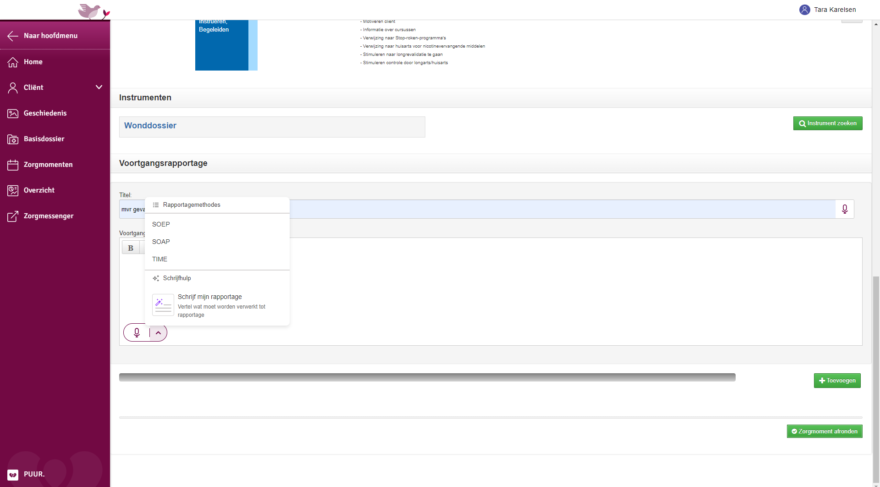
Task: Open Zorgmomenten calendar icon
Action: [13, 164]
